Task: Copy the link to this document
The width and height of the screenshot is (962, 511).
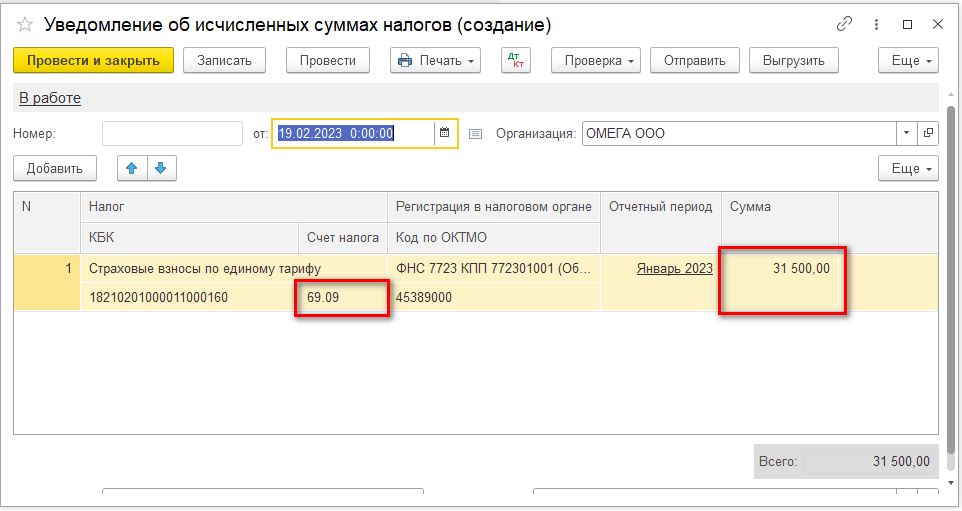Action: click(844, 24)
